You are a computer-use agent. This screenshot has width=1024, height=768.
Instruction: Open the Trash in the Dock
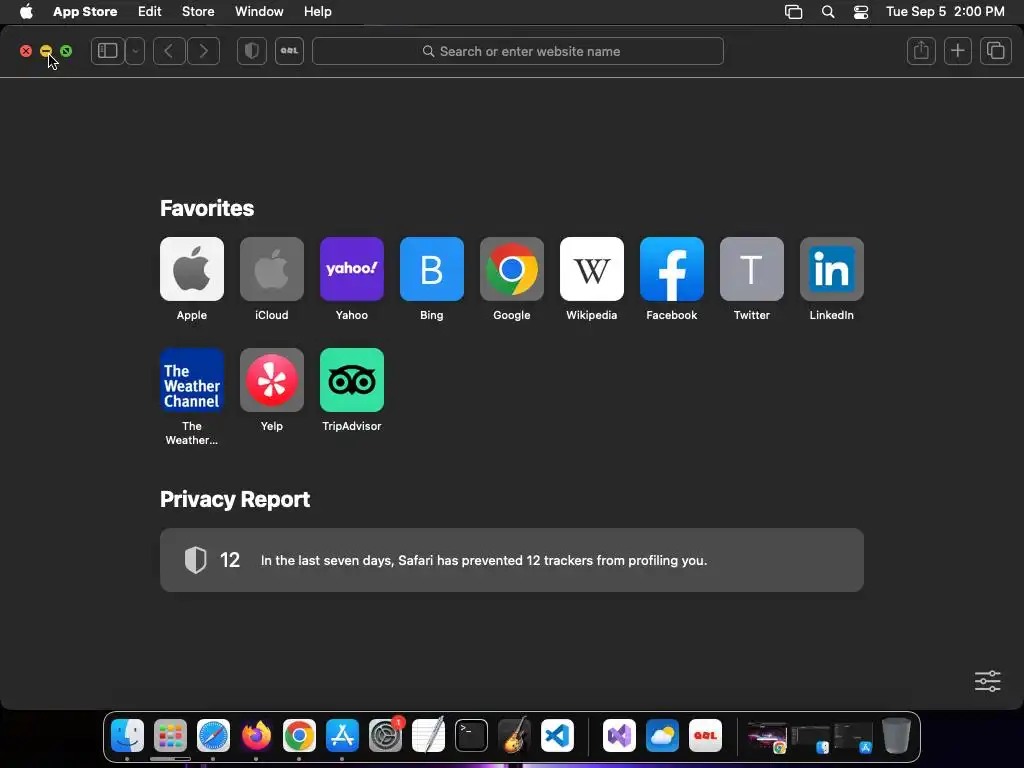coord(897,735)
